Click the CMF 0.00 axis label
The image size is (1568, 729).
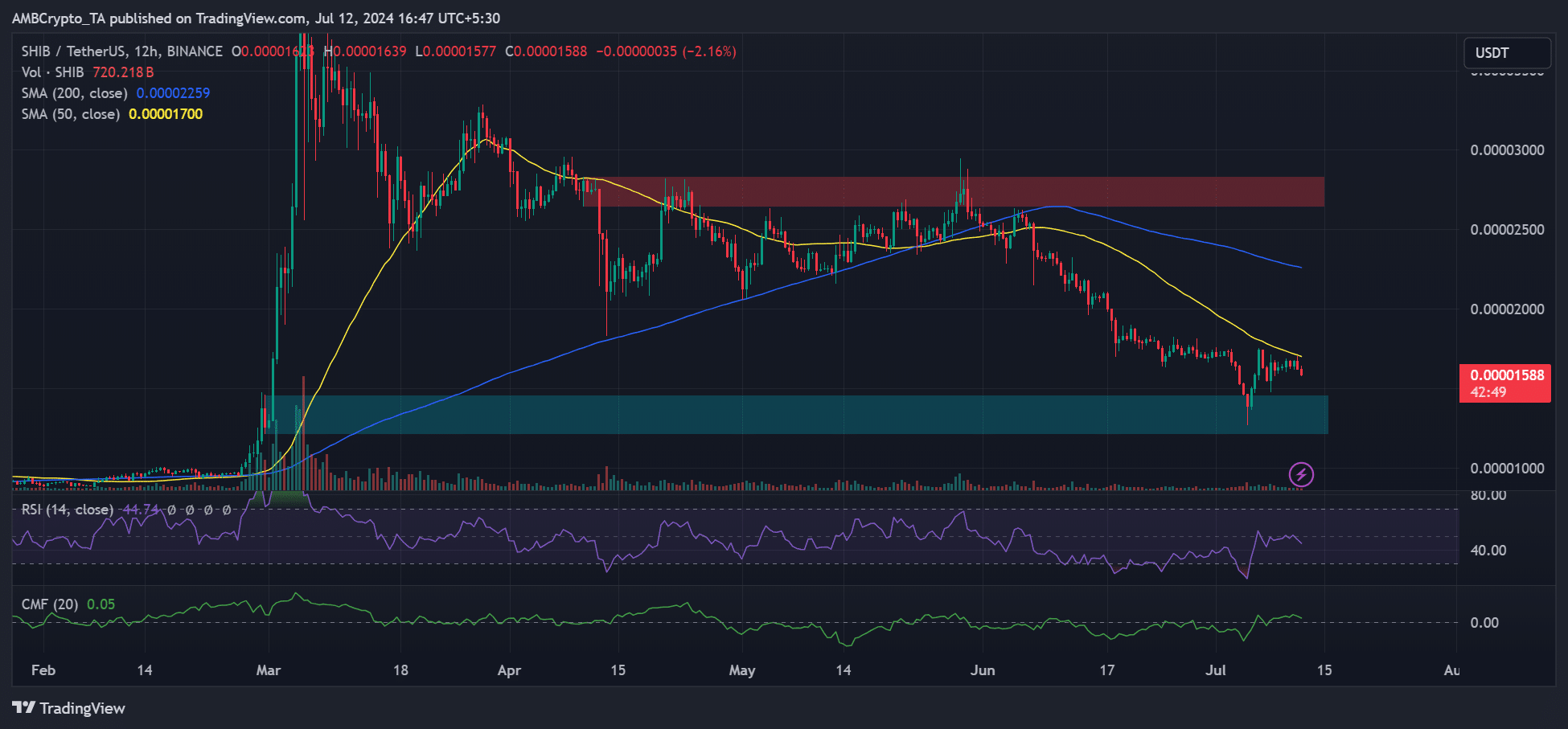coord(1484,623)
